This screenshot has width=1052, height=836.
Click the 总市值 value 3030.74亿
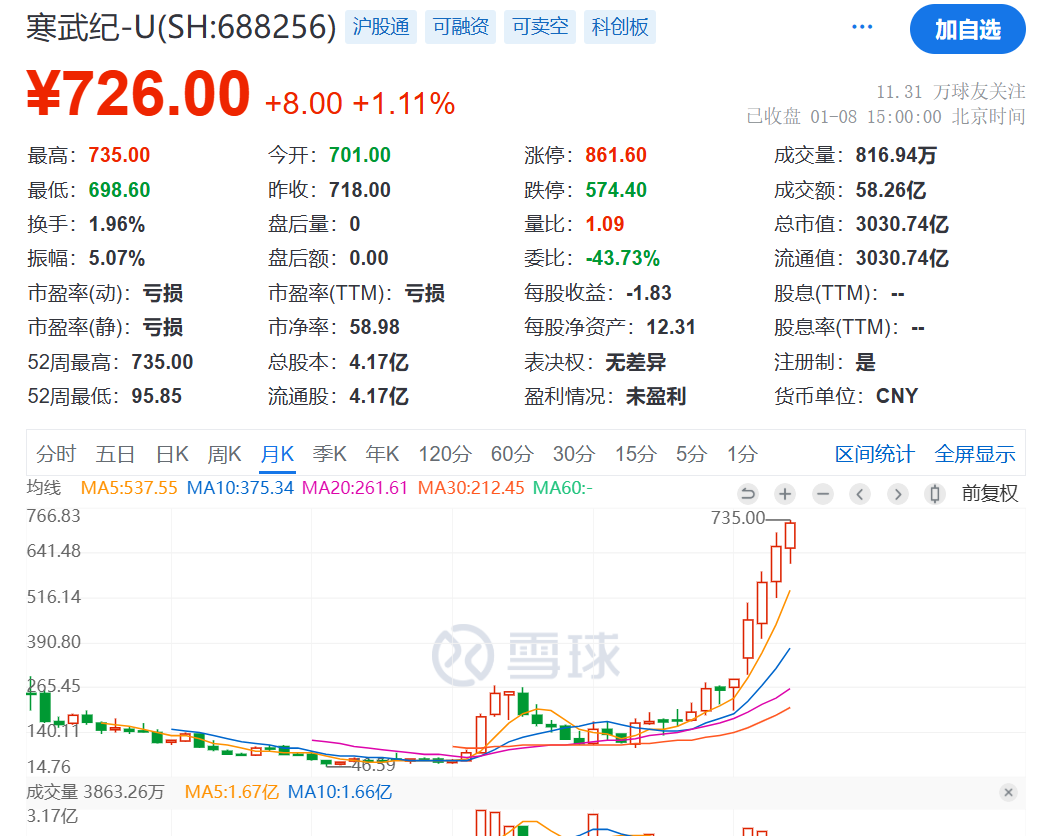[902, 224]
